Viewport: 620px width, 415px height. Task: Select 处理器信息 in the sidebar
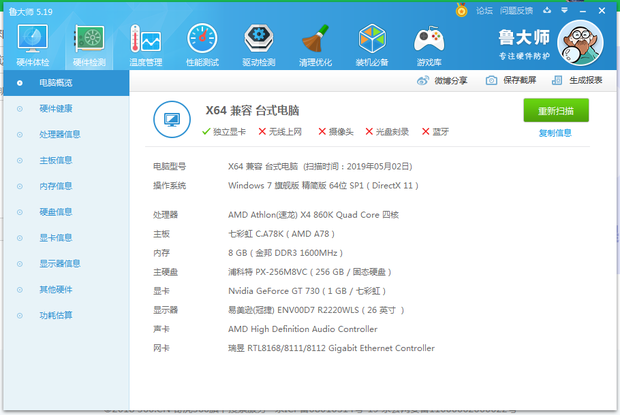[x=66, y=134]
